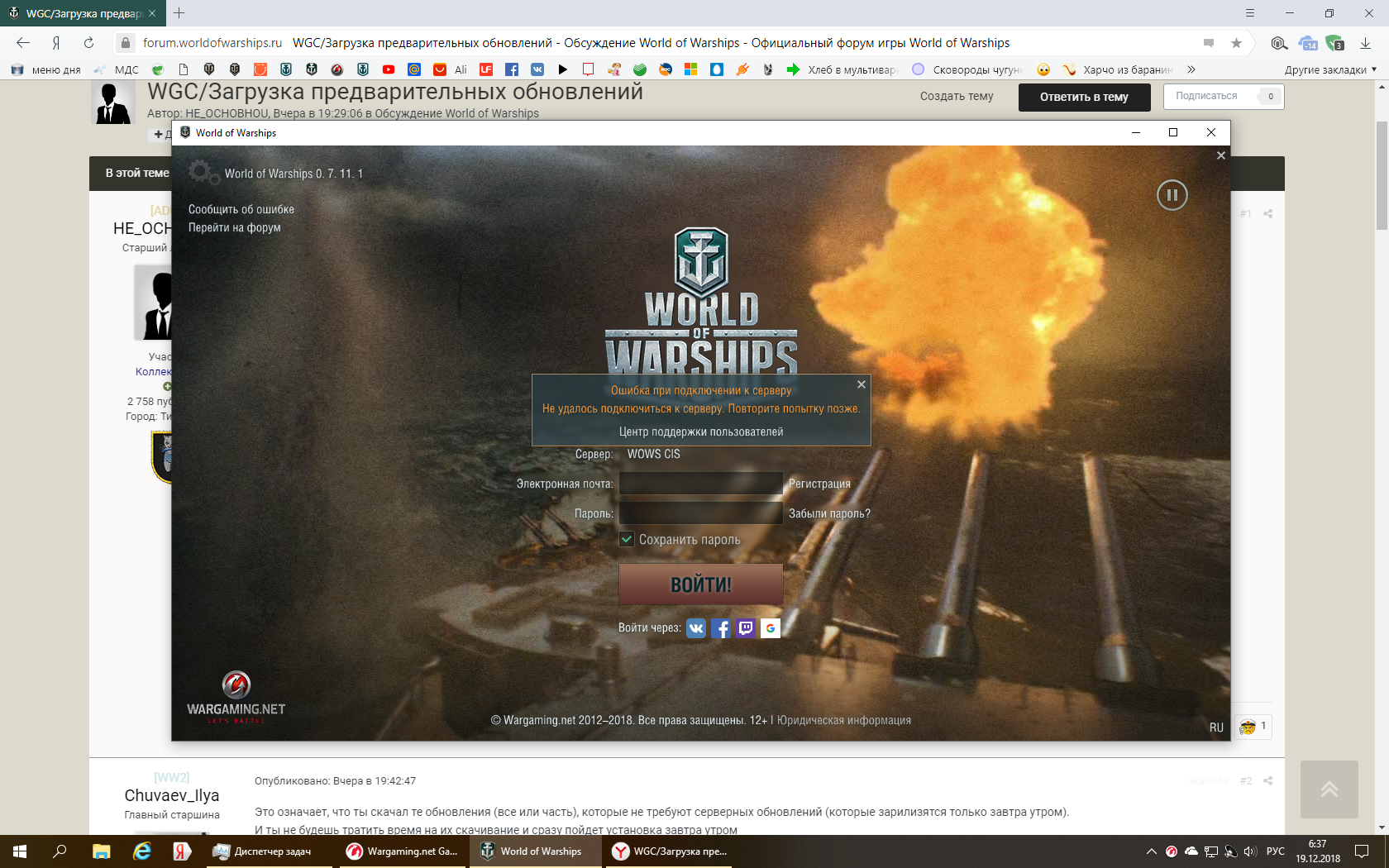Open Центр поддержки пользователей link
The height and width of the screenshot is (868, 1389).
tap(701, 432)
